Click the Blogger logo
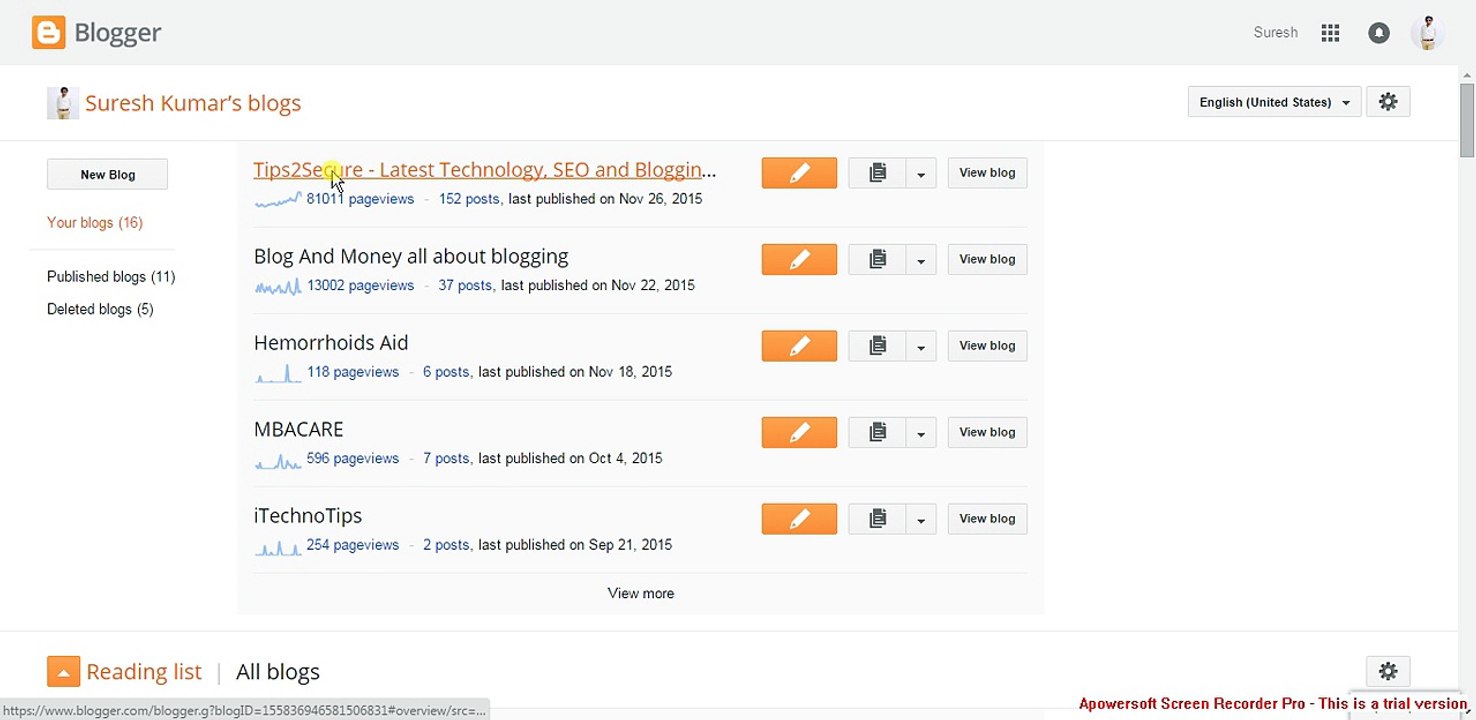 tap(97, 33)
